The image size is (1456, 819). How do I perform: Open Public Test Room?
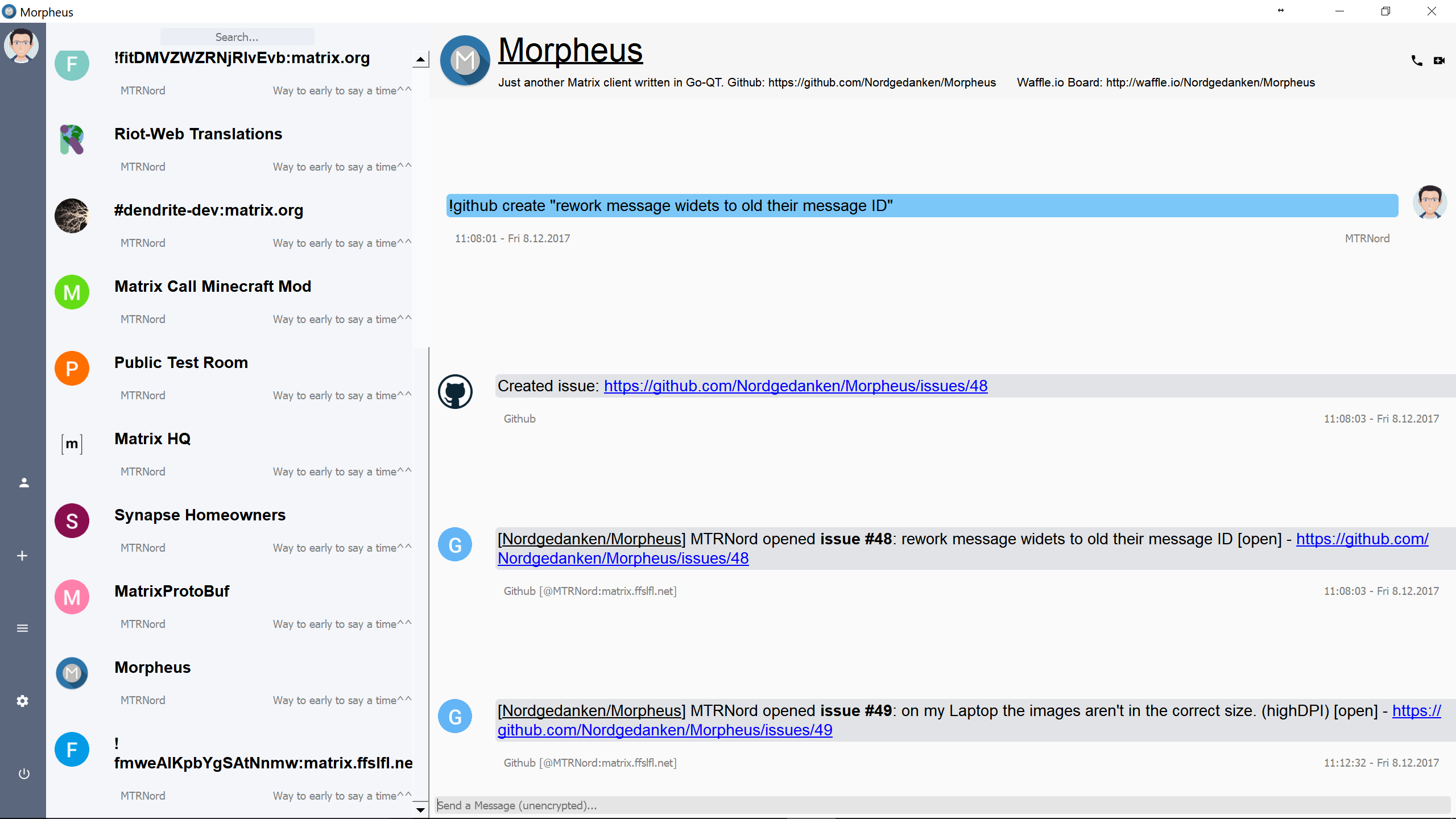[x=233, y=377]
